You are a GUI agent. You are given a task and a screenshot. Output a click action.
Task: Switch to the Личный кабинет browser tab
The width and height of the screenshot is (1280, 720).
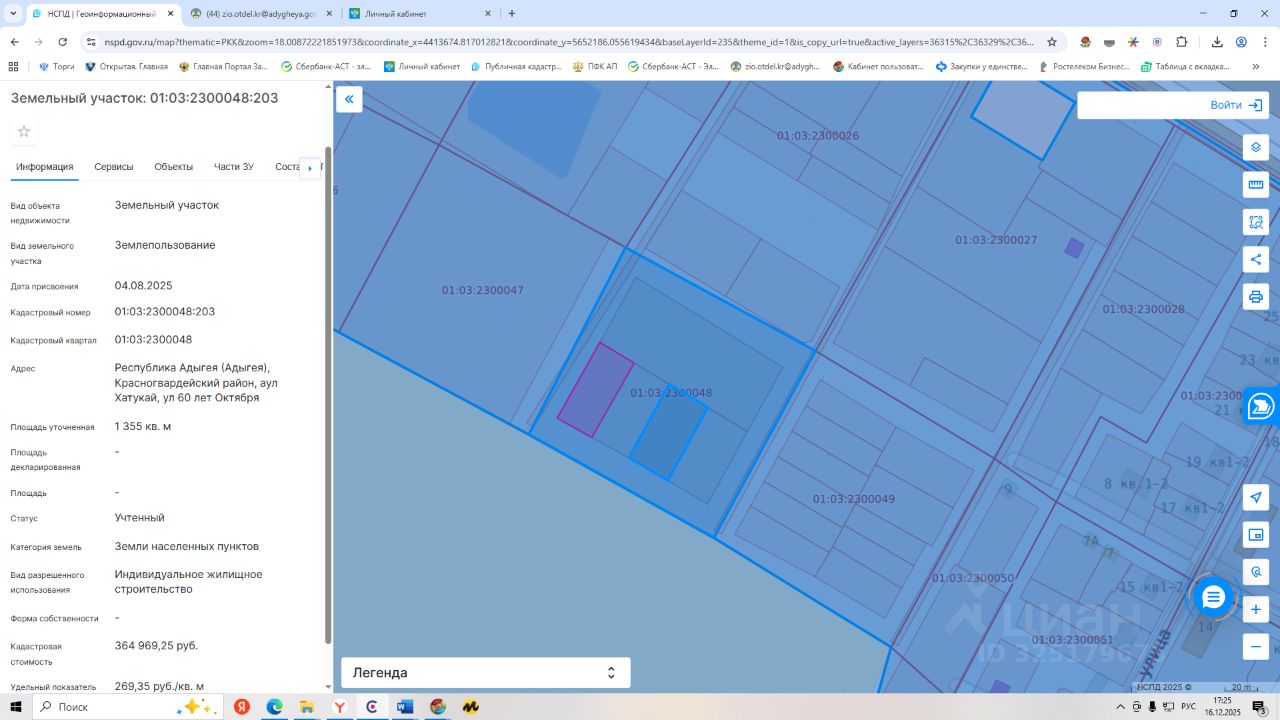tap(420, 14)
